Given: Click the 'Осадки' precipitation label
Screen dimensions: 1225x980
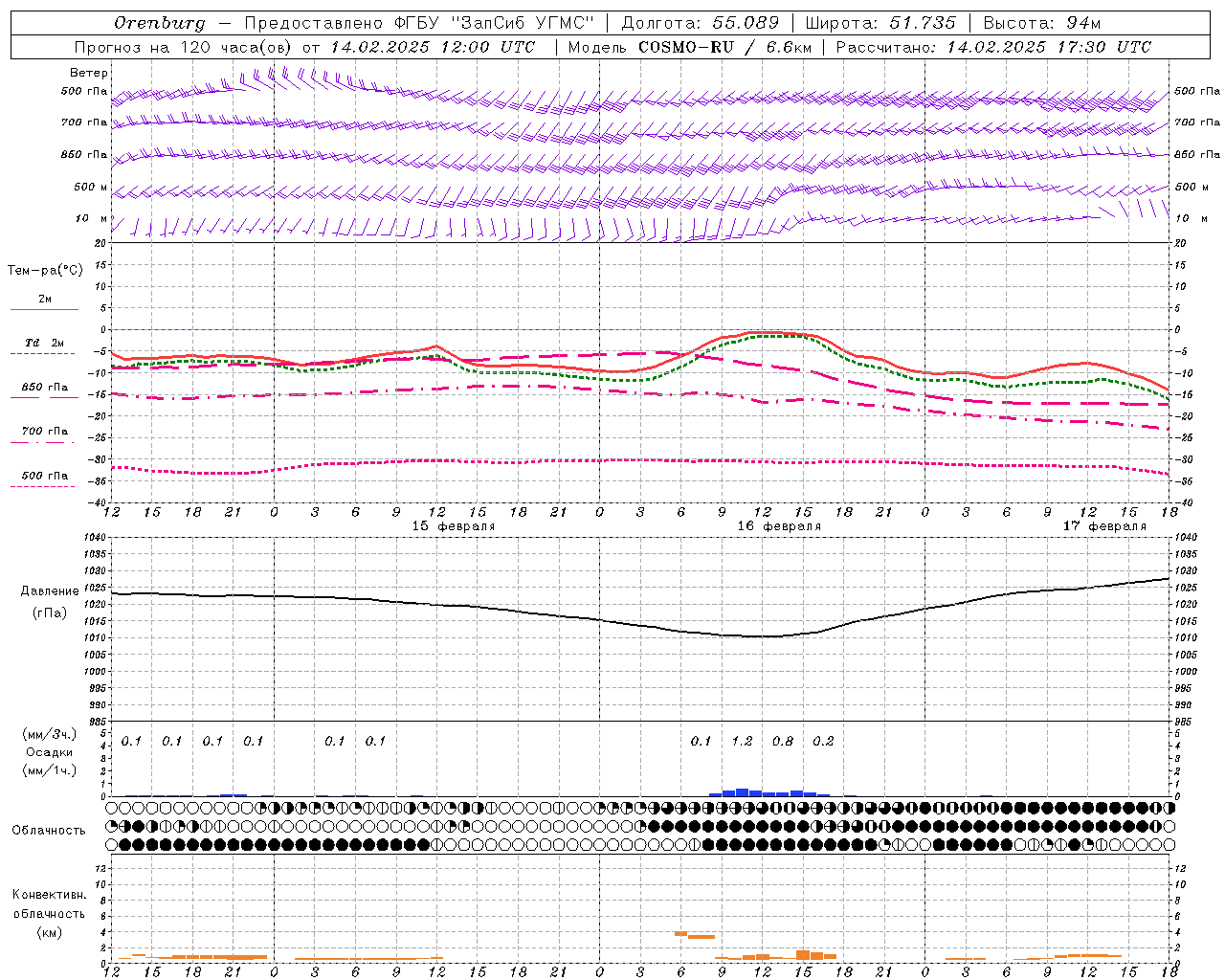Looking at the screenshot, I should tap(50, 752).
